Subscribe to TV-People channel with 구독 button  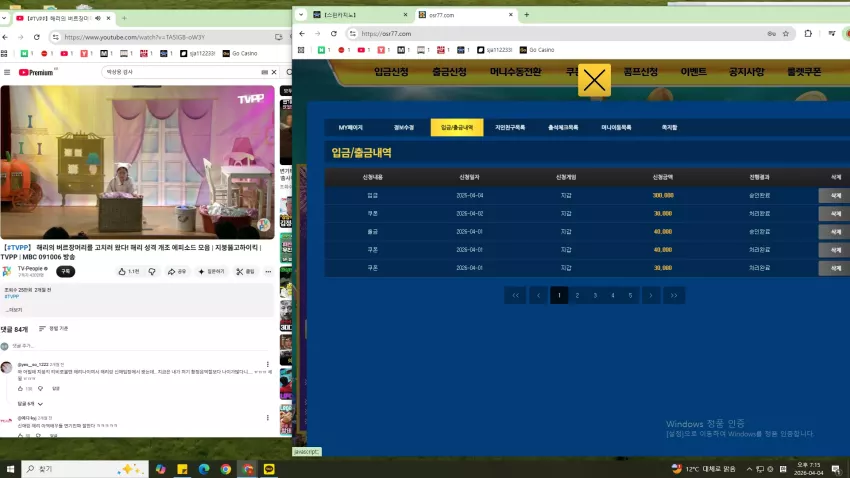pyautogui.click(x=66, y=272)
